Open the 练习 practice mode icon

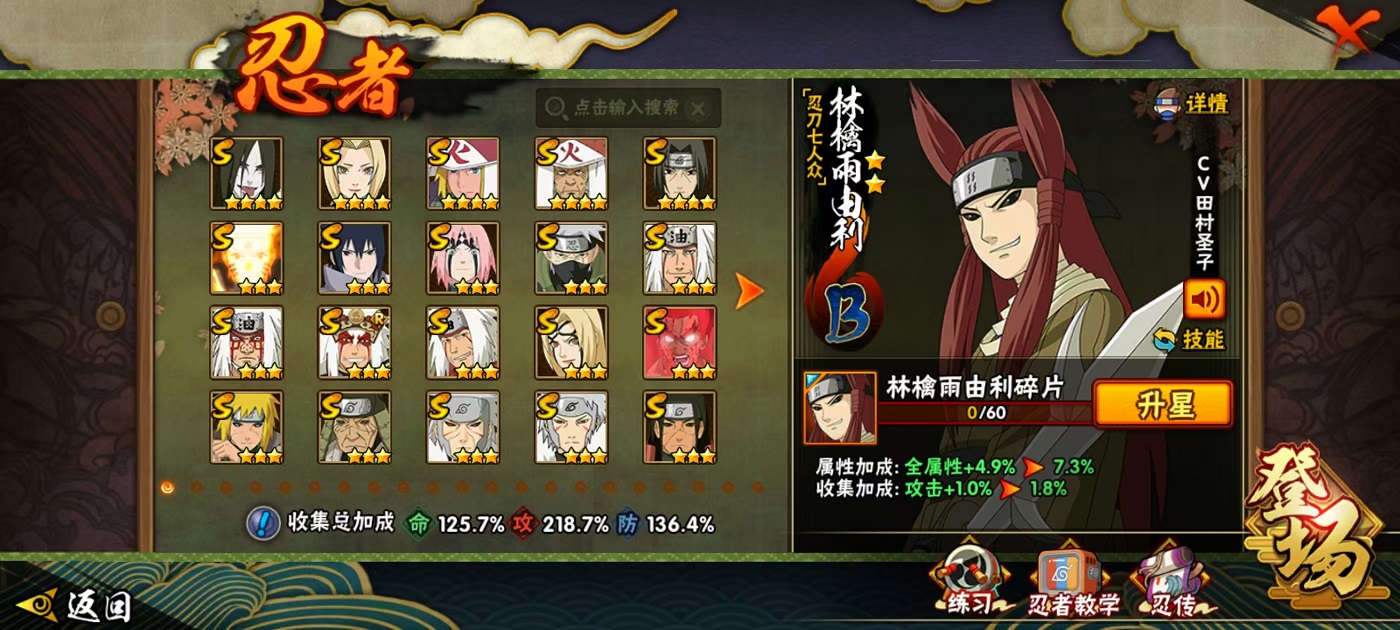tap(968, 580)
